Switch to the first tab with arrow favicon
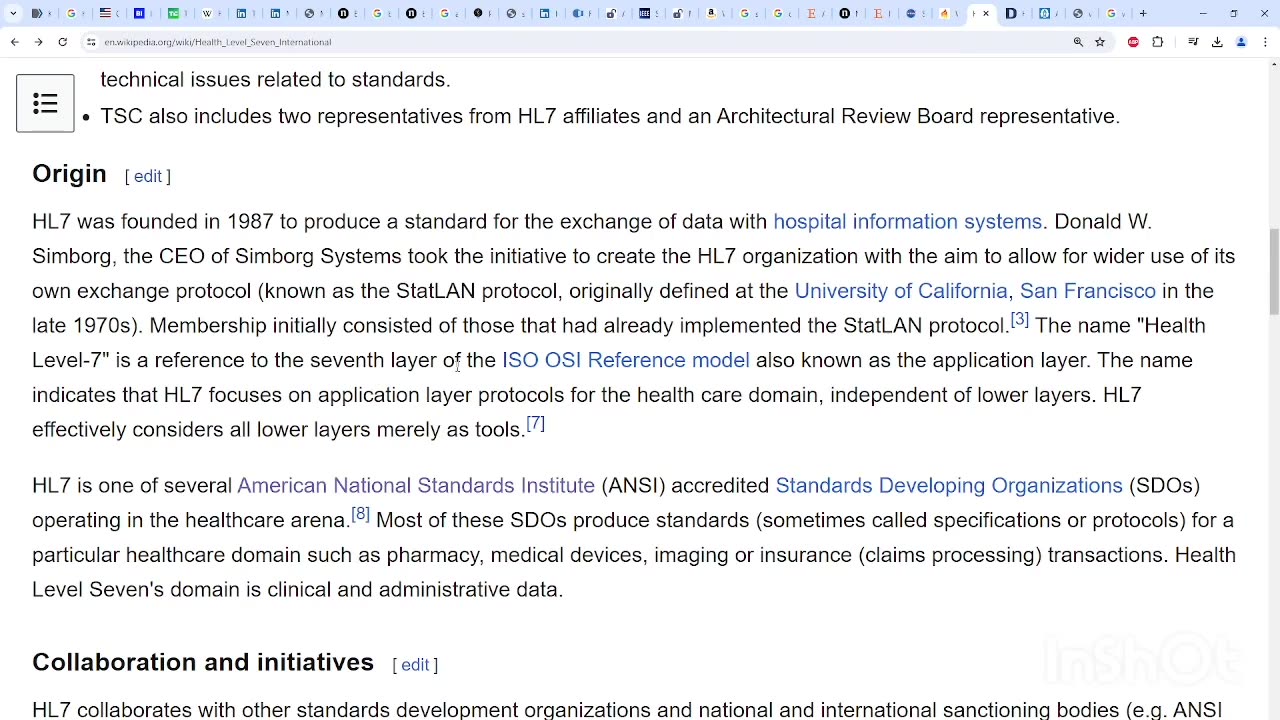This screenshot has width=1280, height=720. point(37,13)
